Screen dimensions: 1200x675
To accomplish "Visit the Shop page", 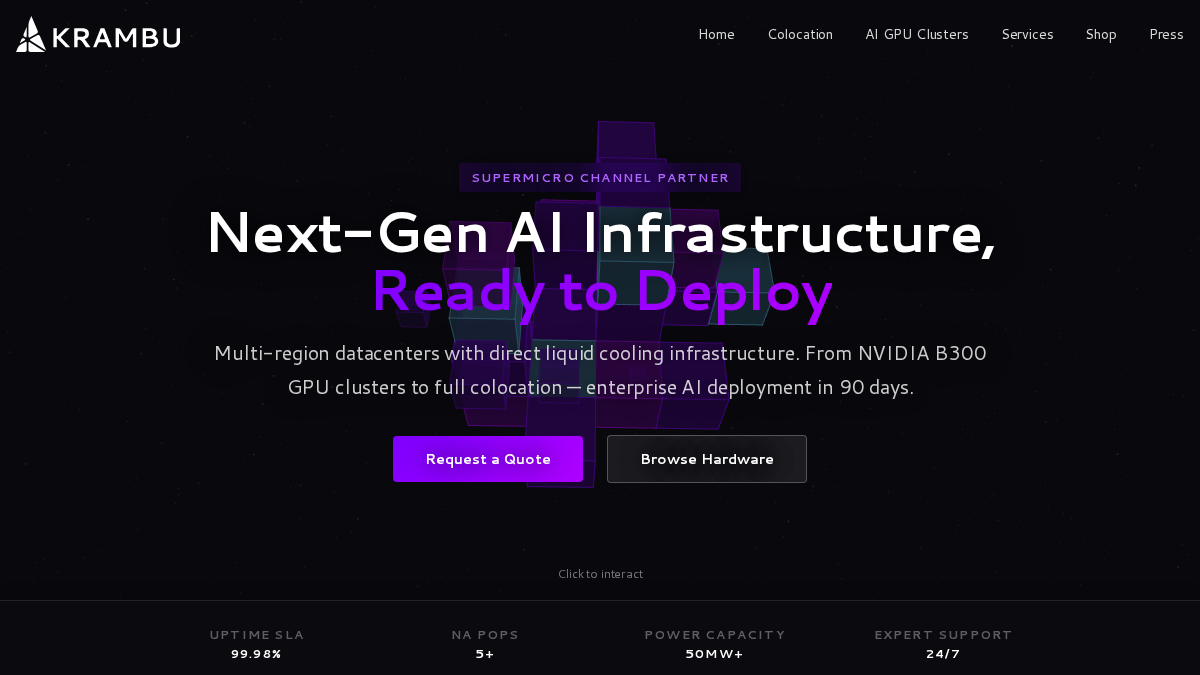I will (1101, 34).
